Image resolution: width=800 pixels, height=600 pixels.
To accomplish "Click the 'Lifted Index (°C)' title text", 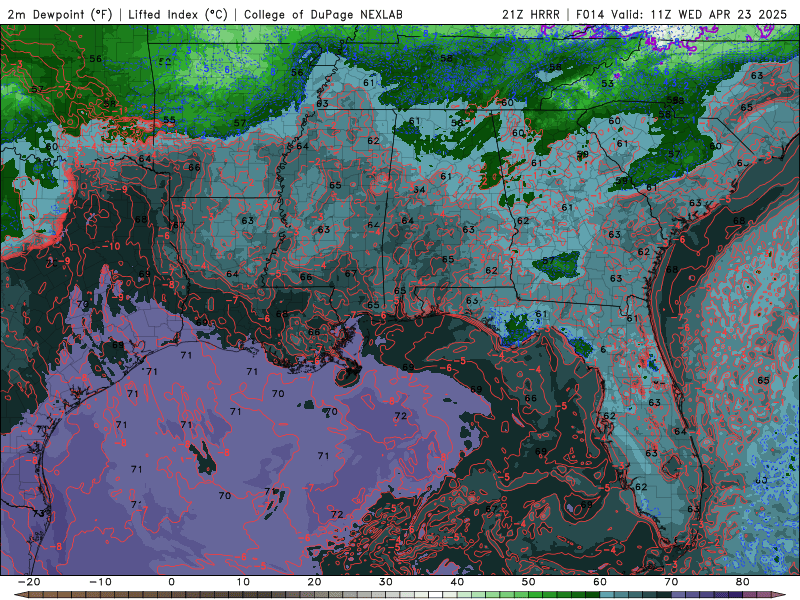I will tap(178, 14).
